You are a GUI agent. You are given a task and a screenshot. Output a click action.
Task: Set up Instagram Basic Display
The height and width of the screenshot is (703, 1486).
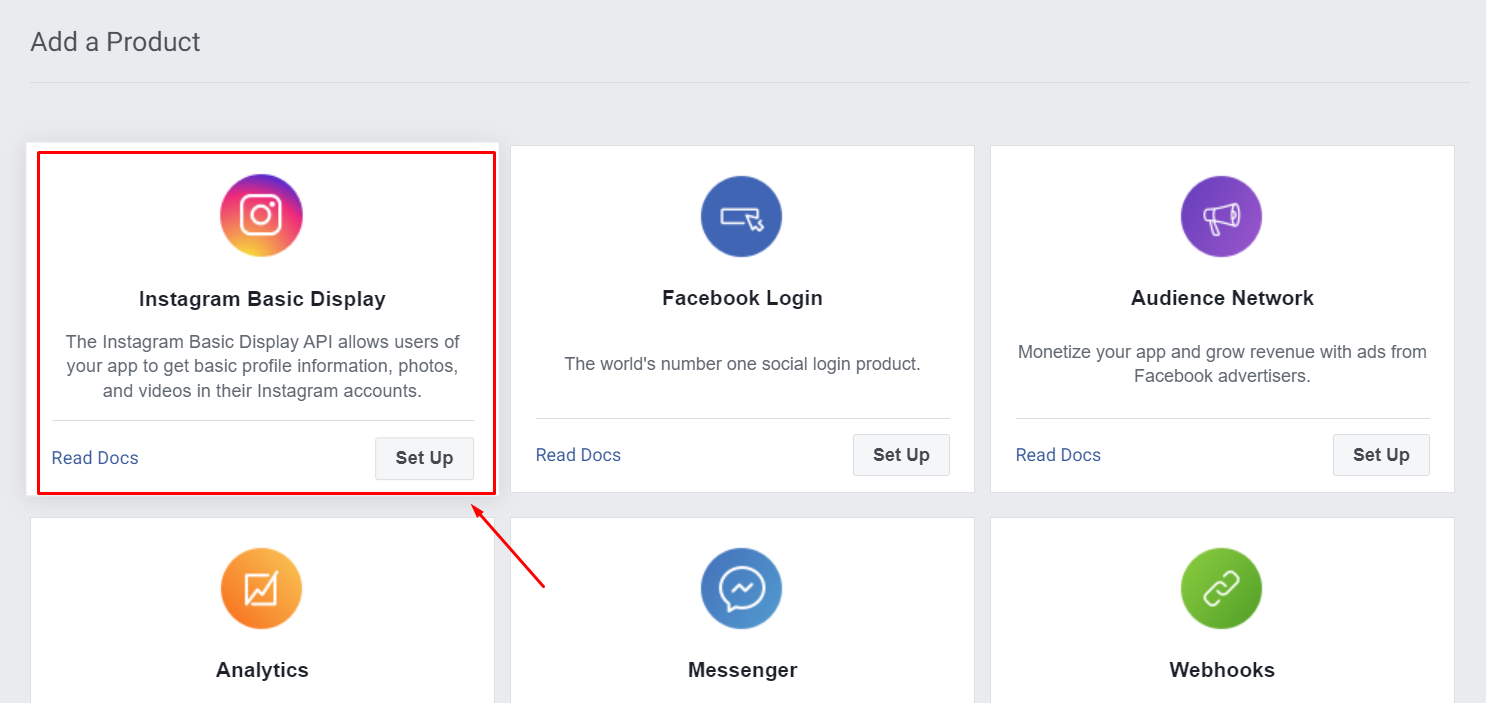424,458
